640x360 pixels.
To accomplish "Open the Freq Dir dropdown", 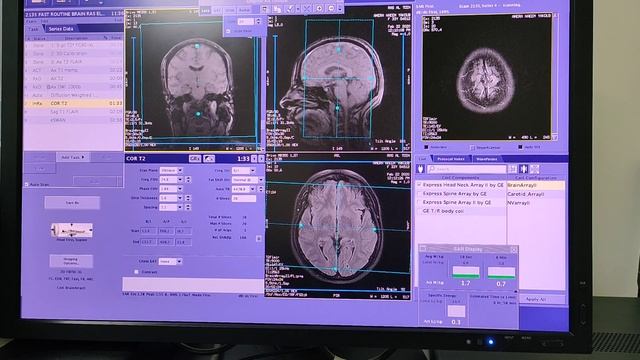I will click(x=253, y=171).
